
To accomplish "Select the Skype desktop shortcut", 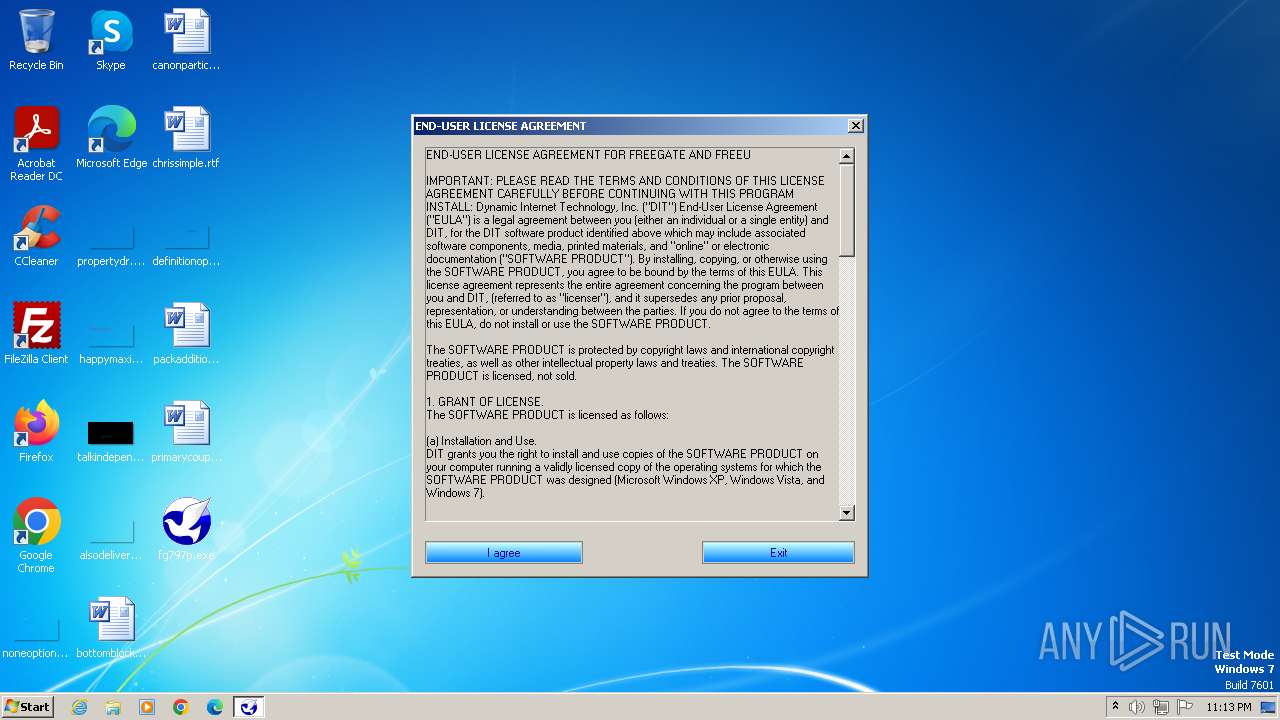I will [110, 40].
